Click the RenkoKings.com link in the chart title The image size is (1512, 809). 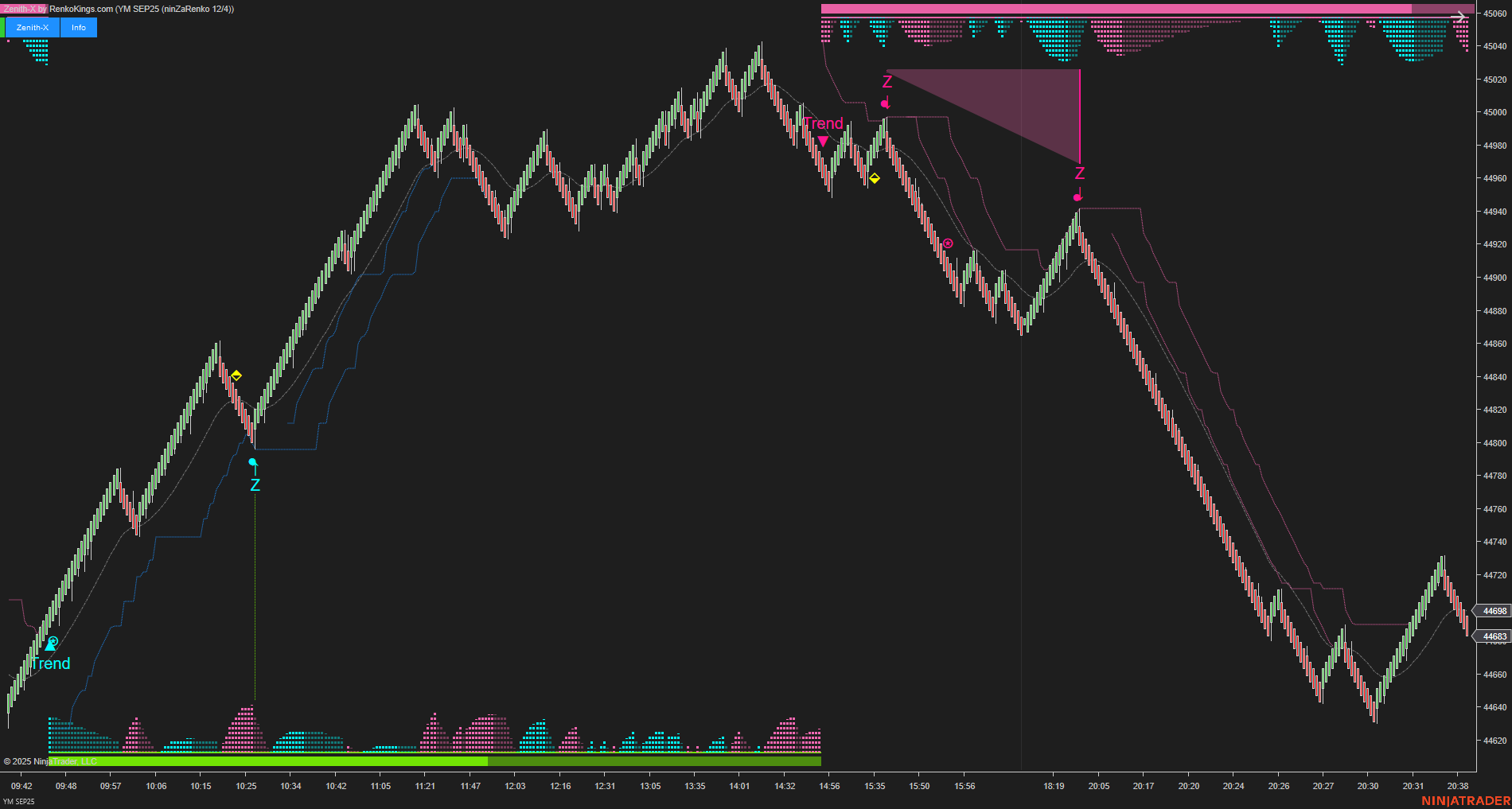[x=80, y=9]
